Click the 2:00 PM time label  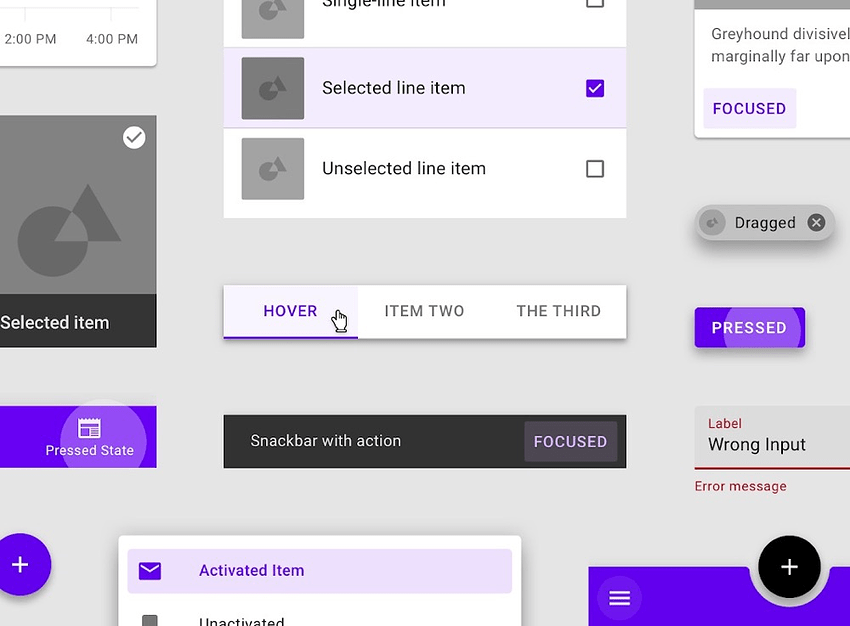[x=30, y=39]
